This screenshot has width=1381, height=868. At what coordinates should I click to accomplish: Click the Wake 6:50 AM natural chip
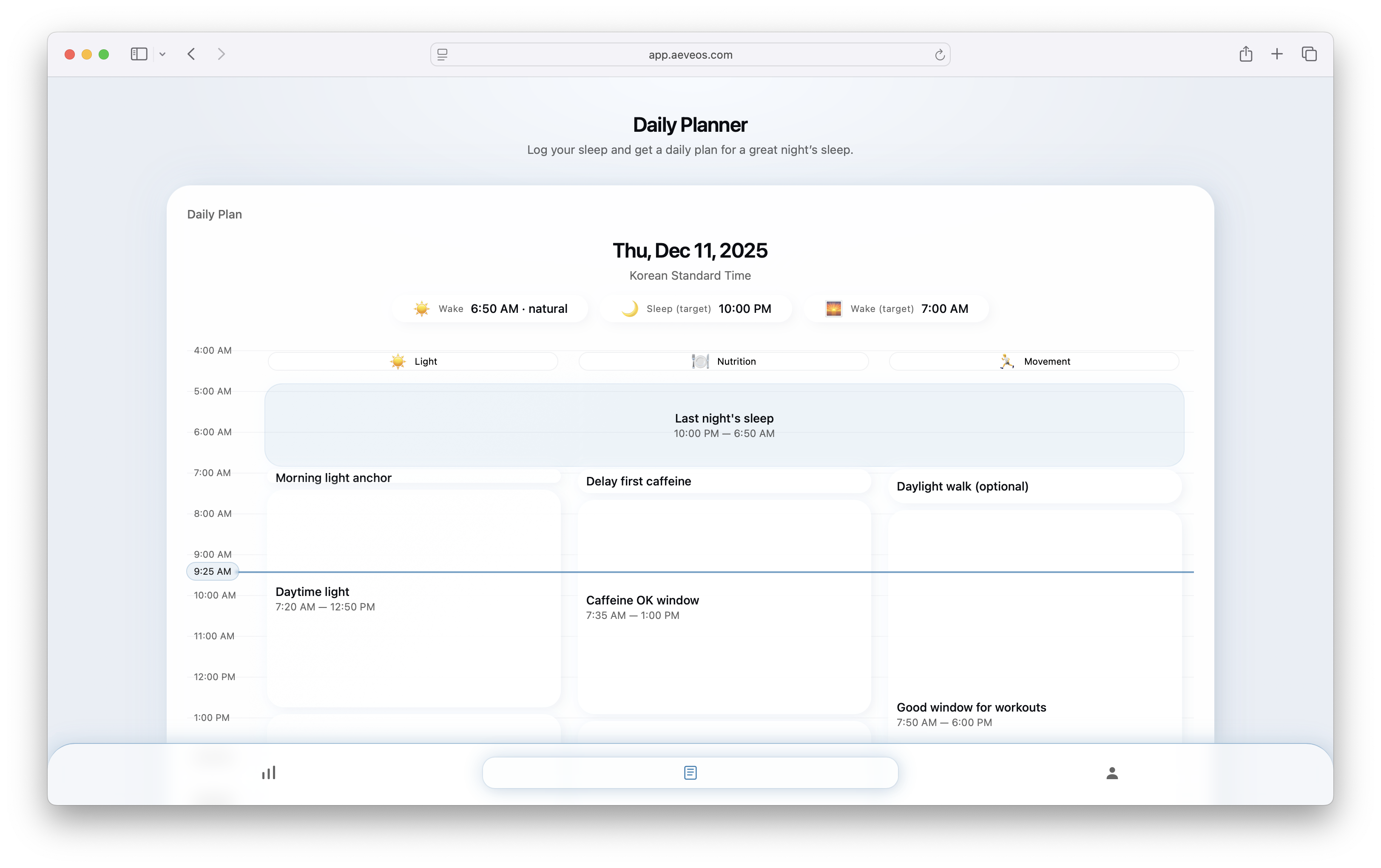(490, 309)
